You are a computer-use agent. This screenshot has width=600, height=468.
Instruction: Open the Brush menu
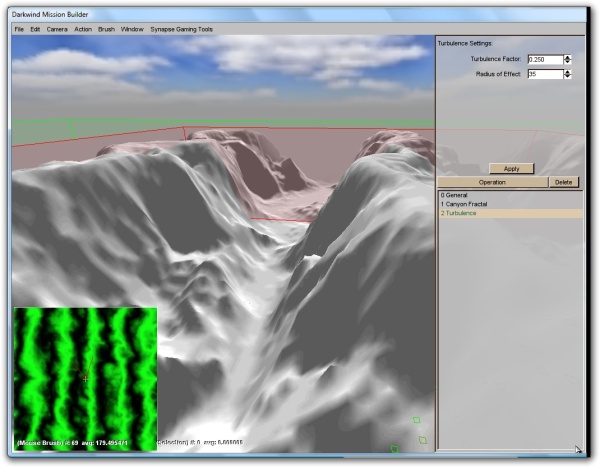coord(106,30)
